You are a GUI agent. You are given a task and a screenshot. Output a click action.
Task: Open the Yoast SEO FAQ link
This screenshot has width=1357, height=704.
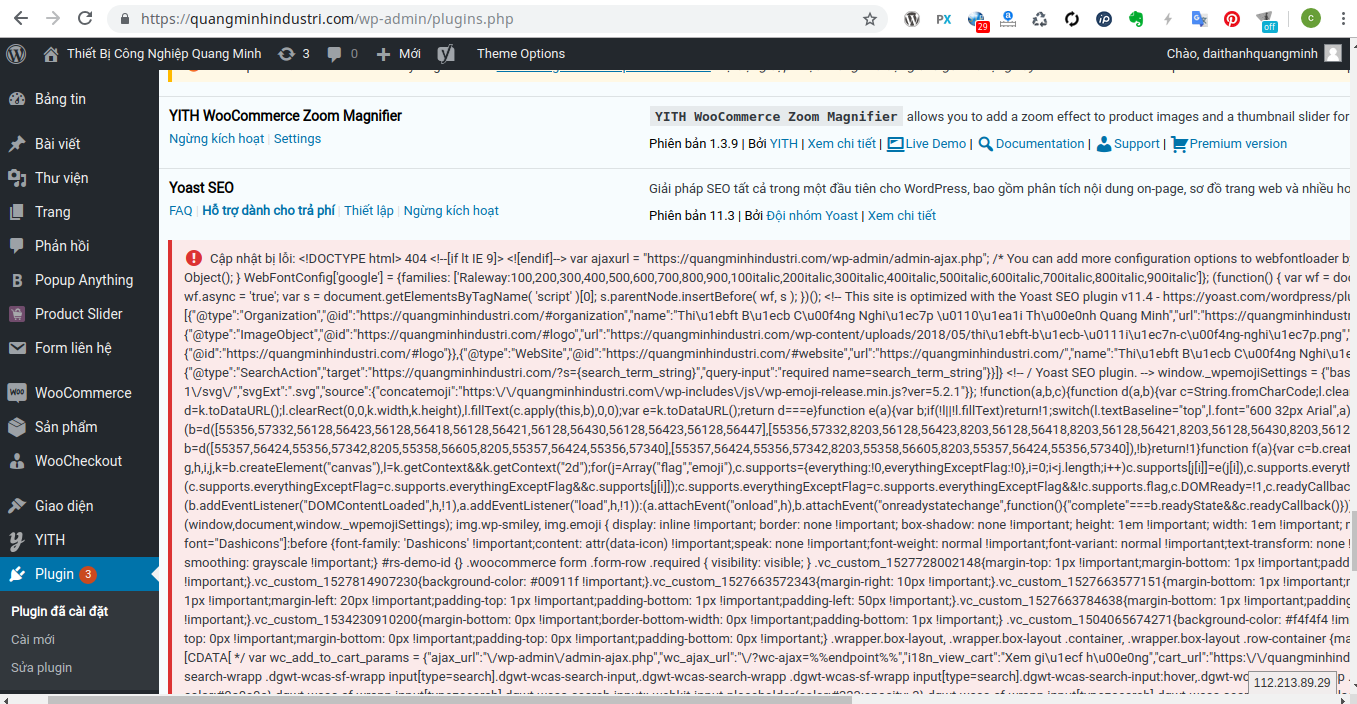coord(181,211)
